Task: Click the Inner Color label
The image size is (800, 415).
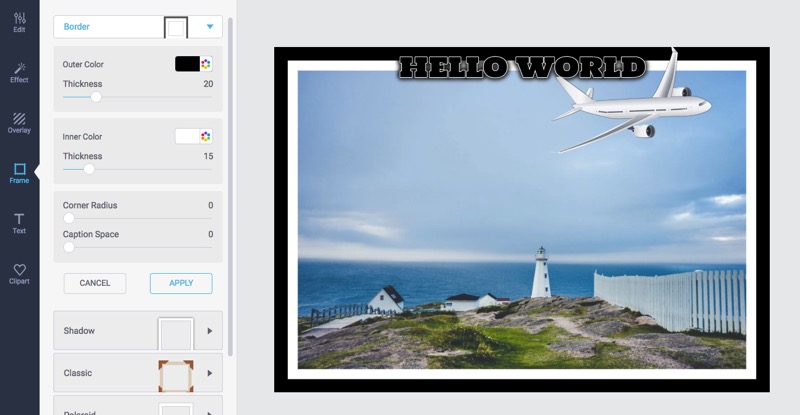Action: pyautogui.click(x=82, y=137)
